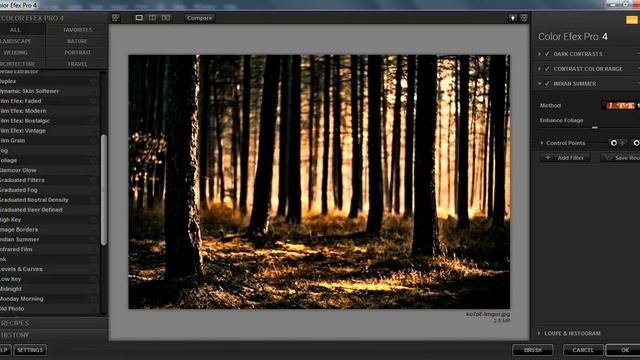Open the Favorites category tab
The image size is (640, 360).
77,30
